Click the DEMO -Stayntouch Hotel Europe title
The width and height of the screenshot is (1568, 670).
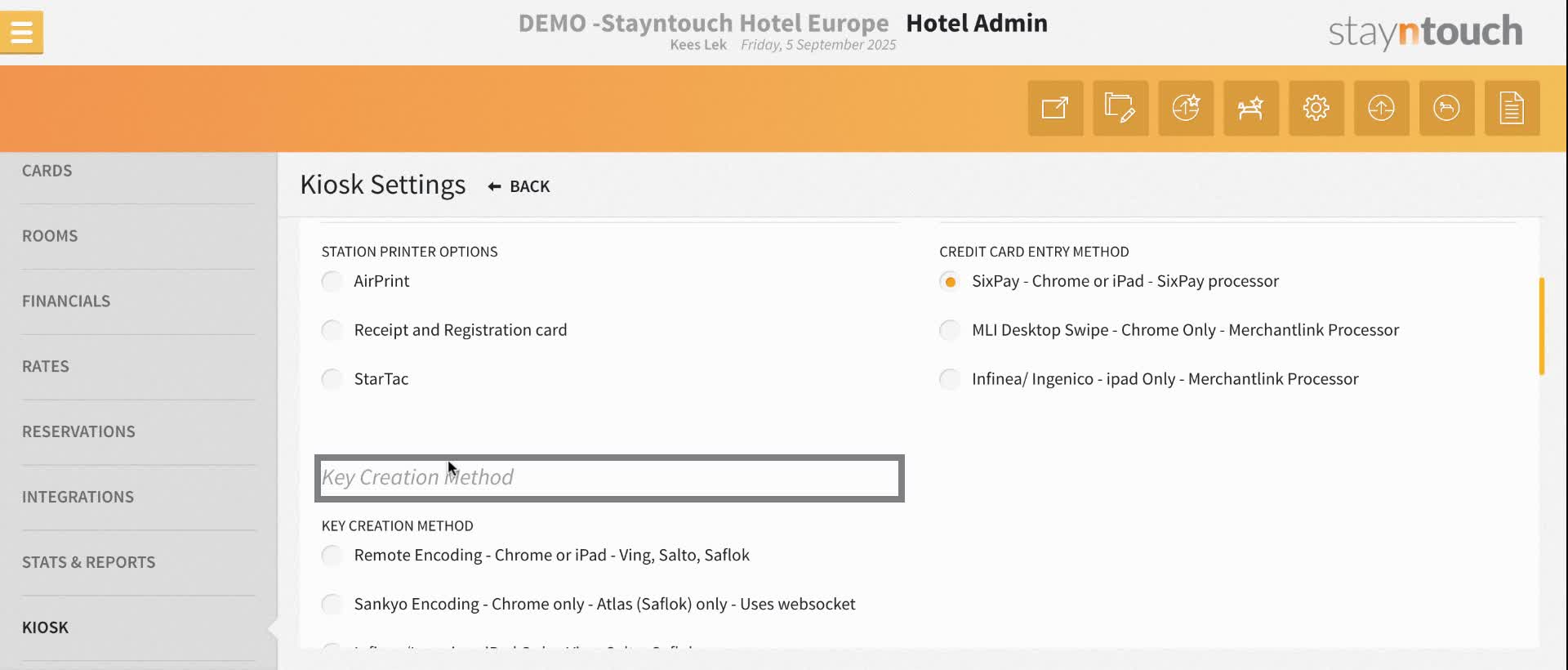click(x=703, y=23)
